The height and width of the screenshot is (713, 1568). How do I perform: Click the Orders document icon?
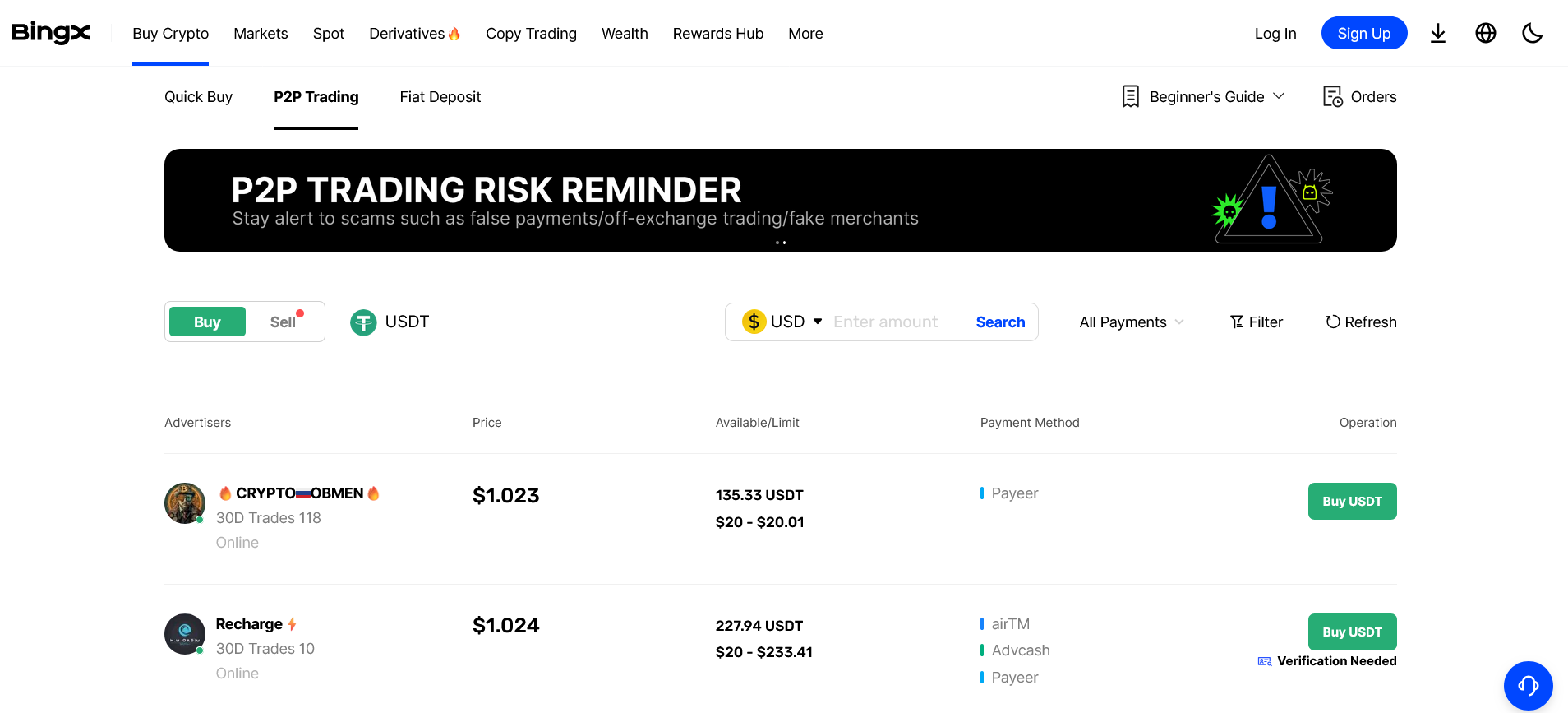pos(1332,96)
